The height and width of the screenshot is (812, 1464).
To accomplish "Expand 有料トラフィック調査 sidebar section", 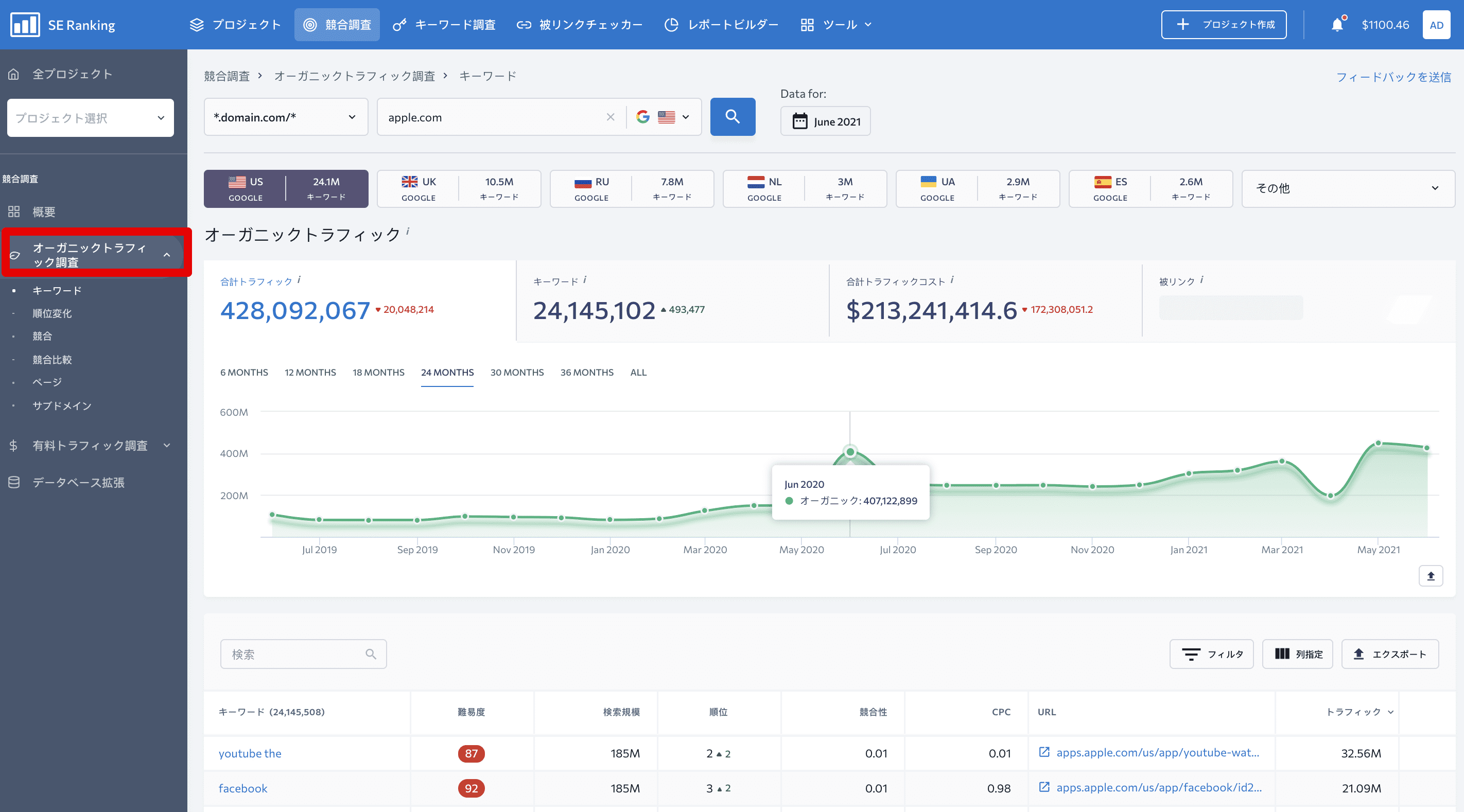I will [x=90, y=446].
